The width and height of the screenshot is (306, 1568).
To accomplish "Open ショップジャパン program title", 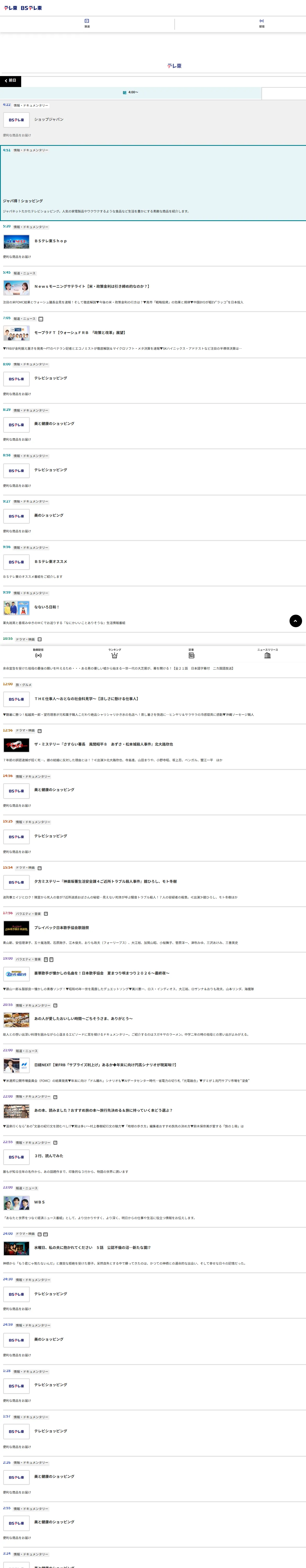I will [49, 119].
